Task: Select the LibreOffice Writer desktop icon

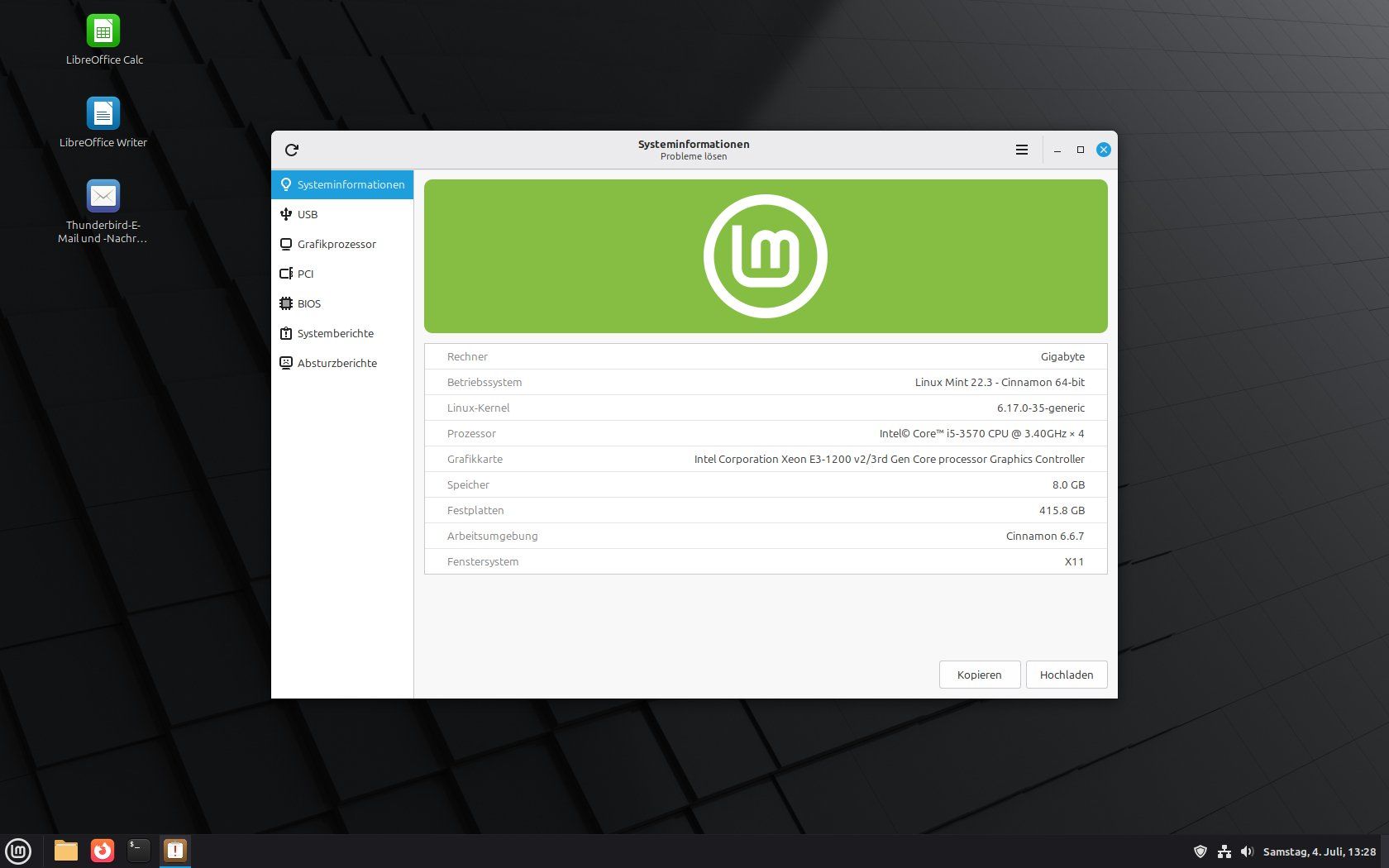Action: pyautogui.click(x=103, y=122)
